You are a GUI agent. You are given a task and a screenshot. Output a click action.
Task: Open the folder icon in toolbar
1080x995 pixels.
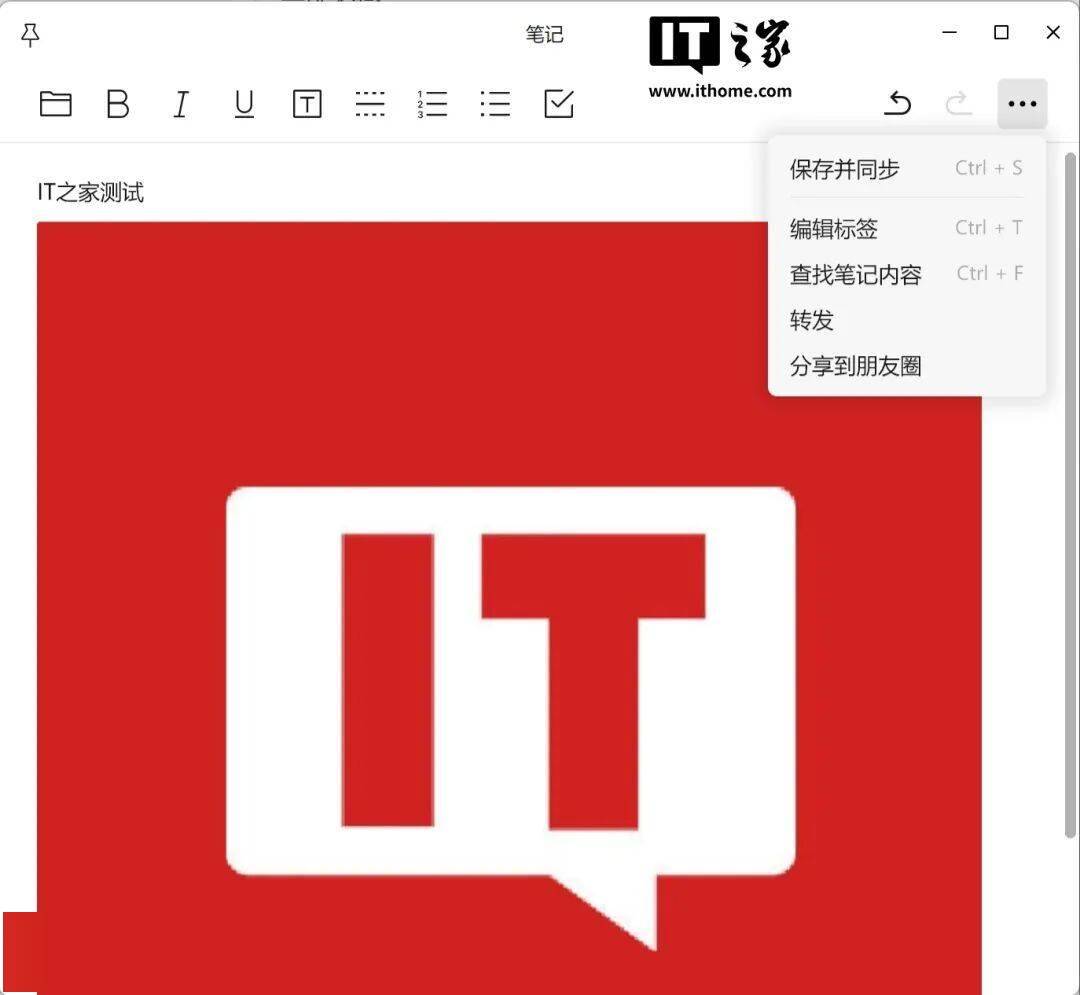(55, 104)
